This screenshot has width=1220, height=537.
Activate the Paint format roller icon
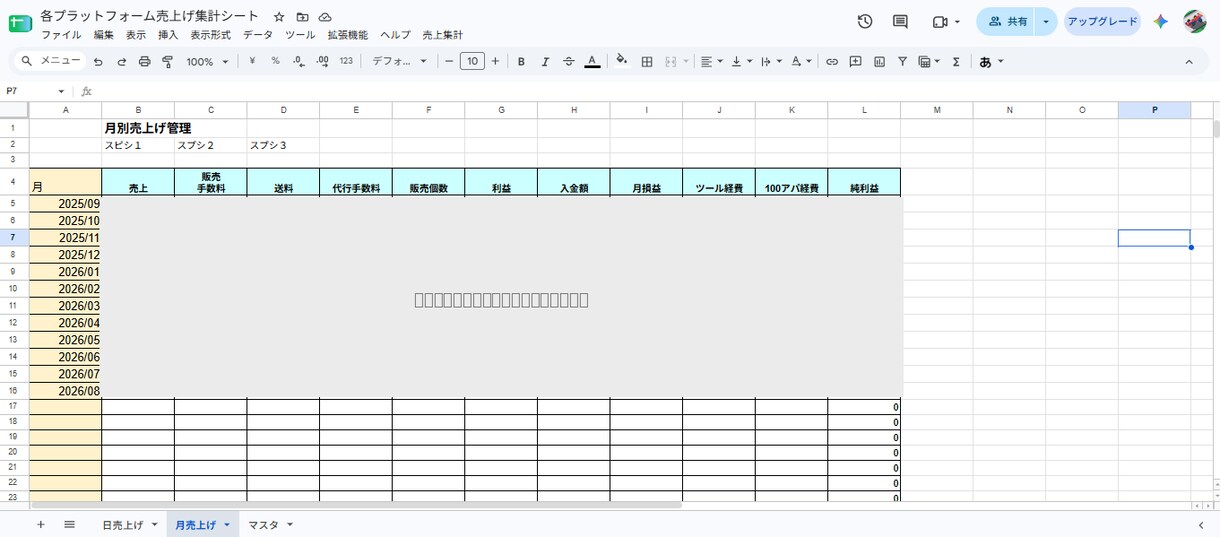167,61
